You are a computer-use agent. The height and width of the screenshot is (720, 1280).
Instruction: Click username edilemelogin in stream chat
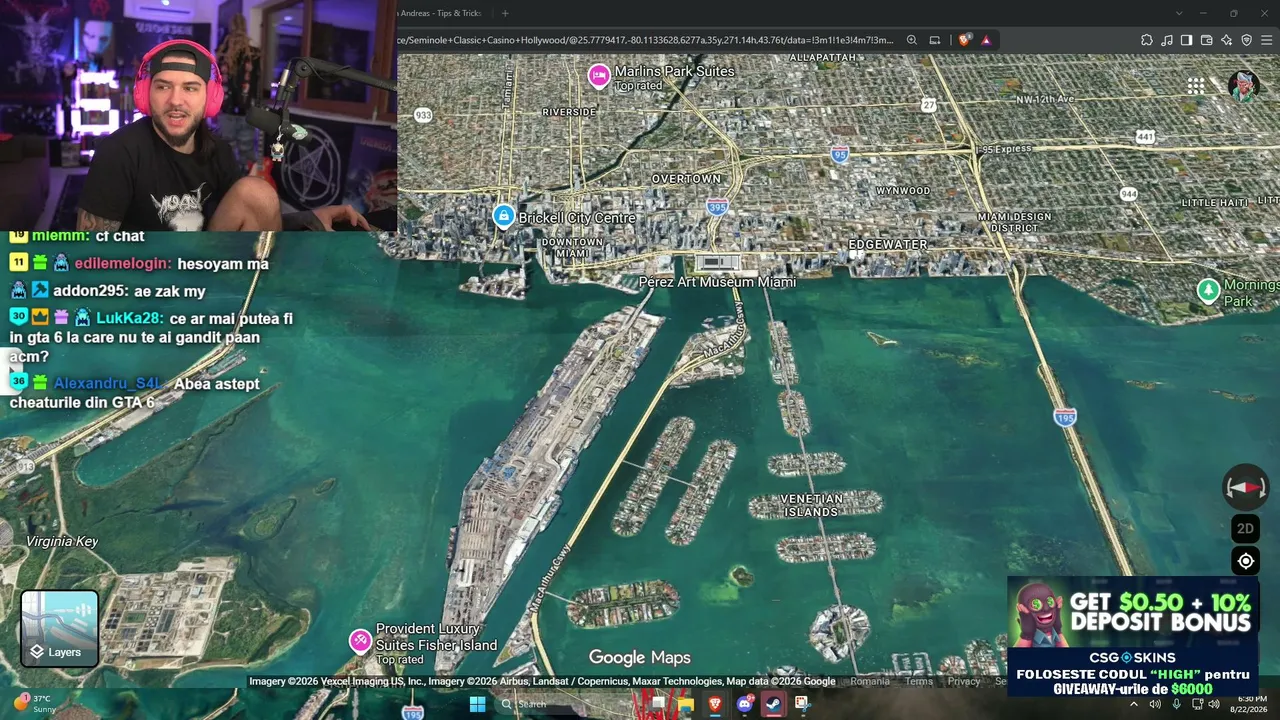click(123, 264)
